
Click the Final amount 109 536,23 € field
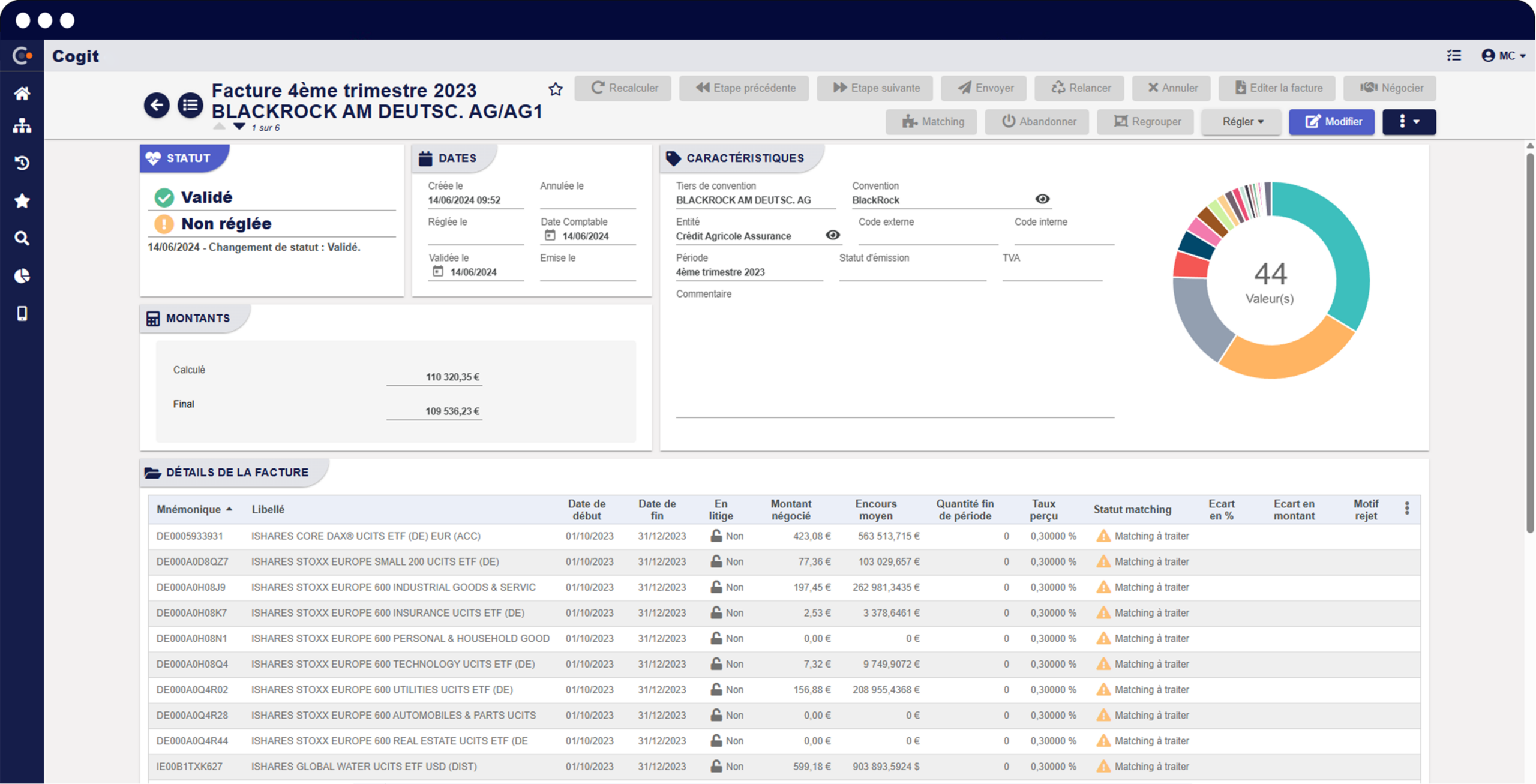(x=434, y=411)
